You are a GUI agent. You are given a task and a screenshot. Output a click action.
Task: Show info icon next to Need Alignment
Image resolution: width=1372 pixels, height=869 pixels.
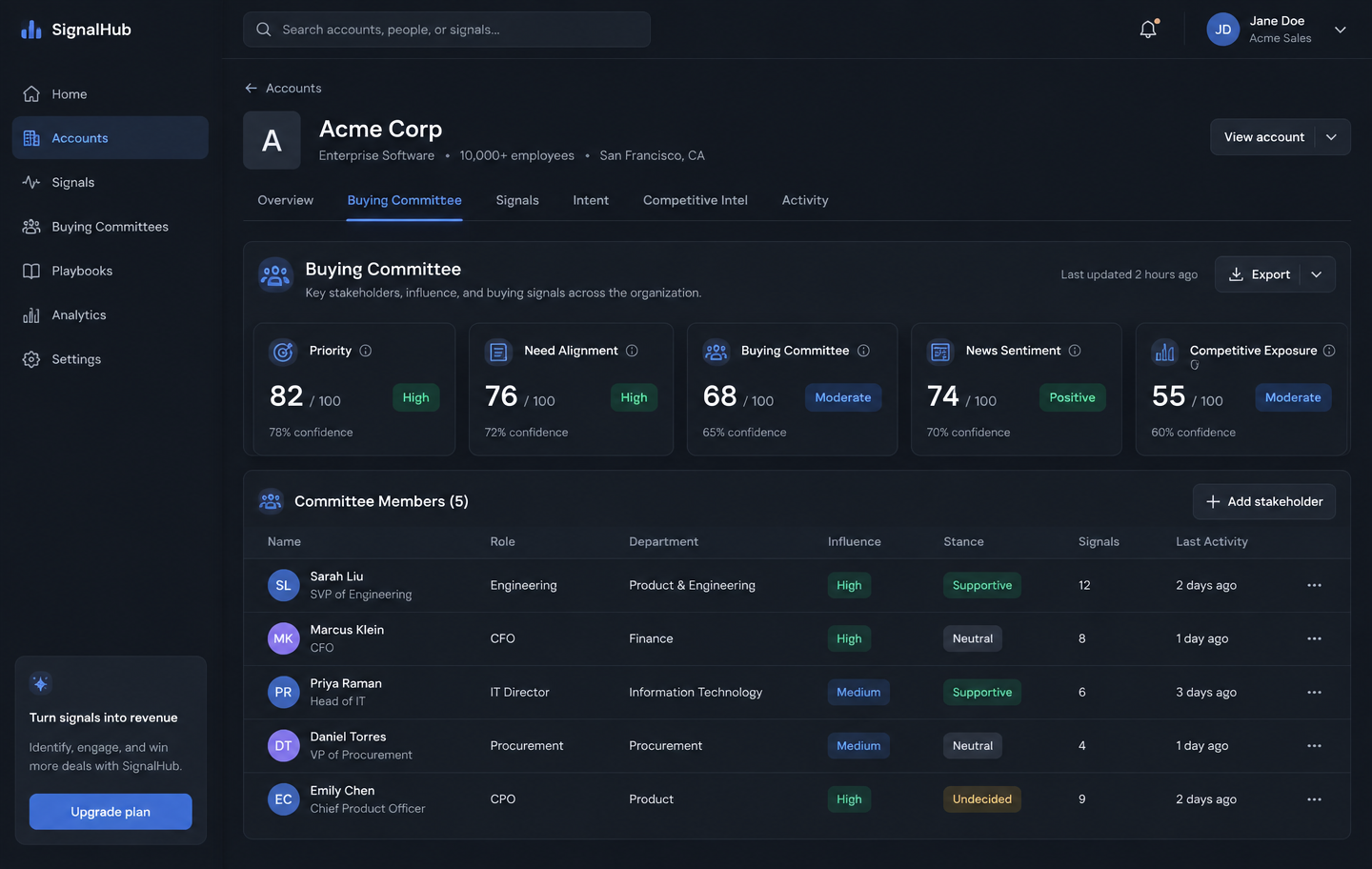[x=632, y=351]
